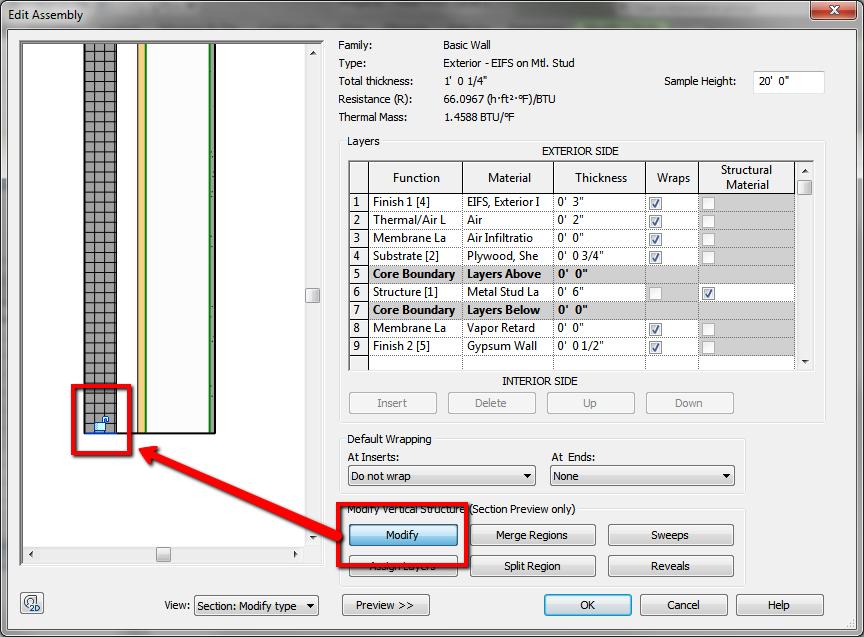Disable Wraps for the EIFS Exterior finish layer

pos(655,202)
